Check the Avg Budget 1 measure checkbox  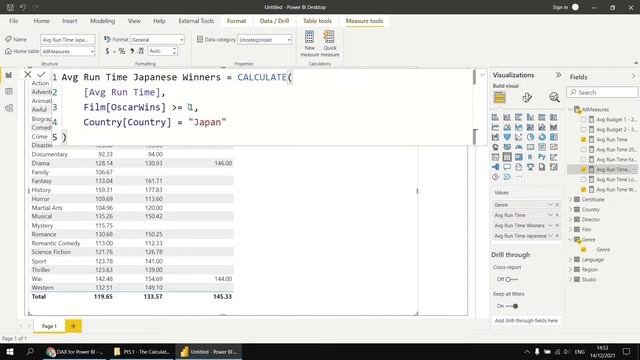click(583, 120)
